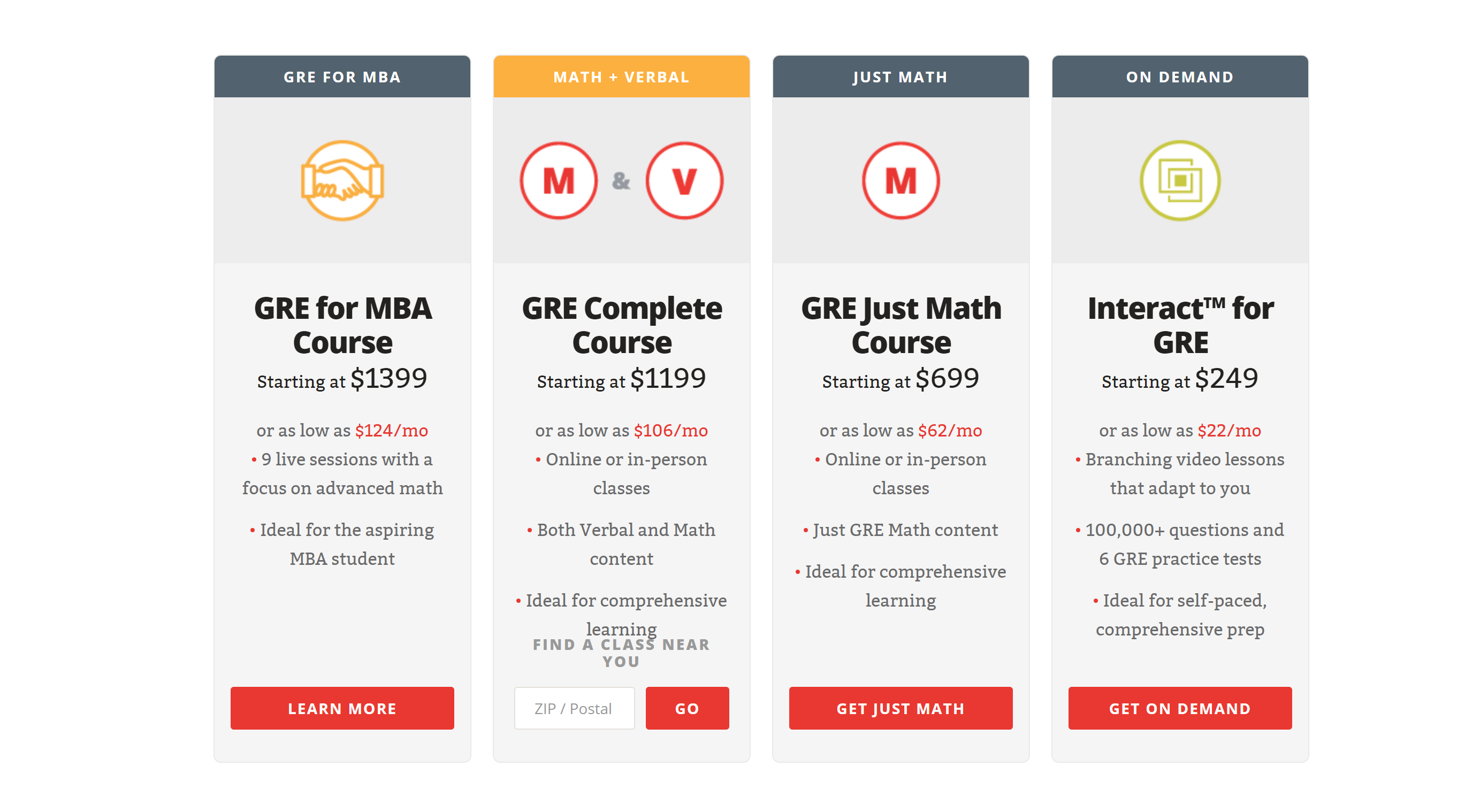Click the $22/mo financing price
Viewport: 1465px width, 812px height.
(x=1229, y=431)
